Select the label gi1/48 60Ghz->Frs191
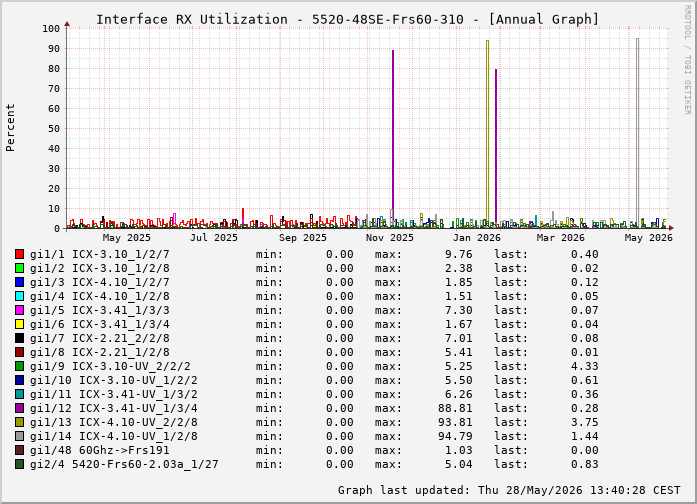 pyautogui.click(x=100, y=450)
